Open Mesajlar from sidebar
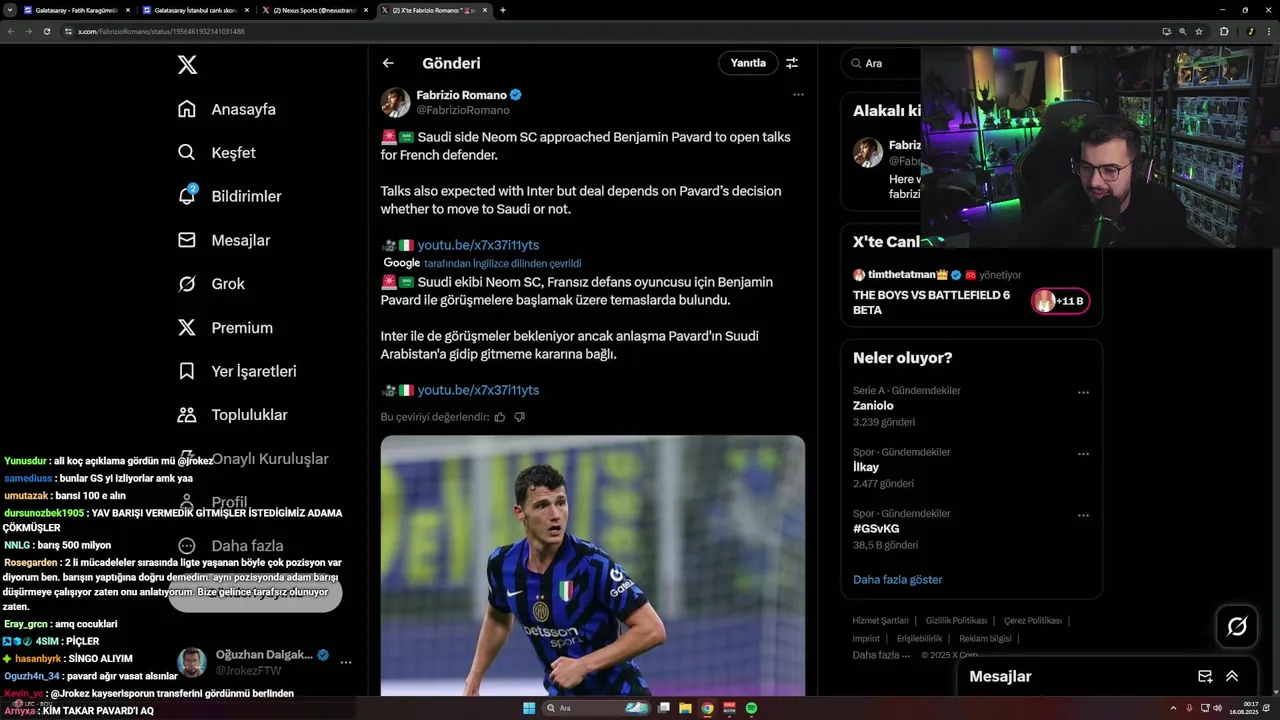Image resolution: width=1280 pixels, height=720 pixels. coord(241,240)
